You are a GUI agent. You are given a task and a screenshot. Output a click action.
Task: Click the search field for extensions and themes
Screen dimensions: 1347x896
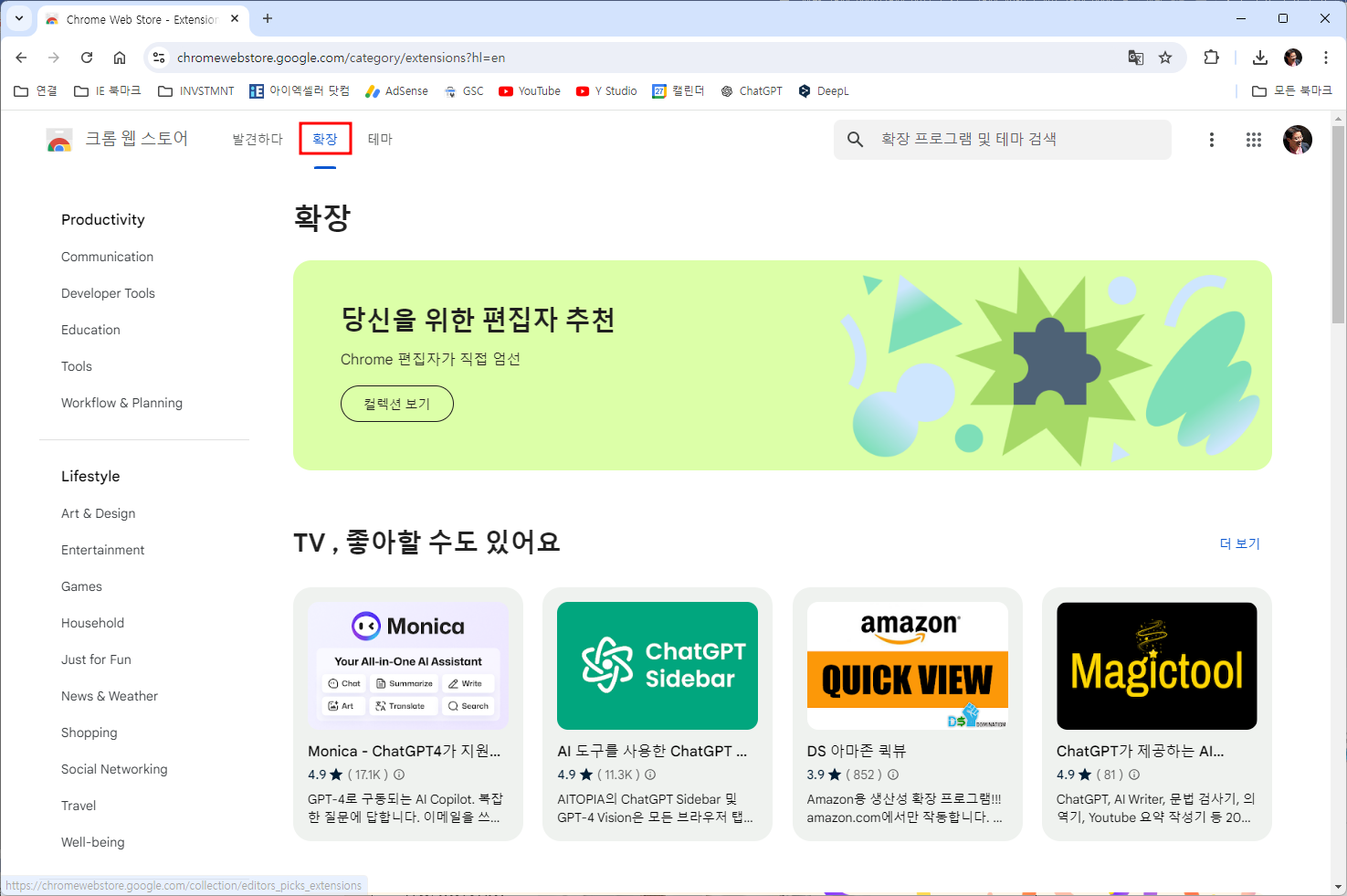[1003, 139]
